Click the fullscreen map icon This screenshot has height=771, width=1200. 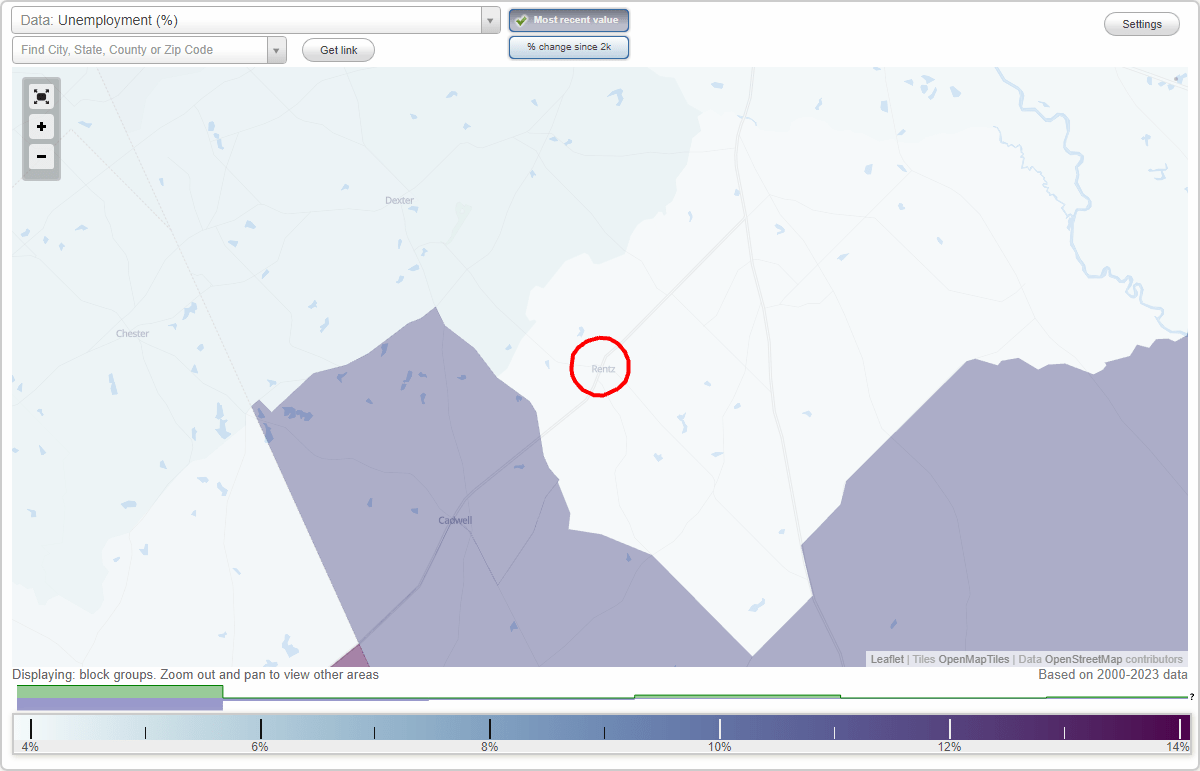(41, 97)
